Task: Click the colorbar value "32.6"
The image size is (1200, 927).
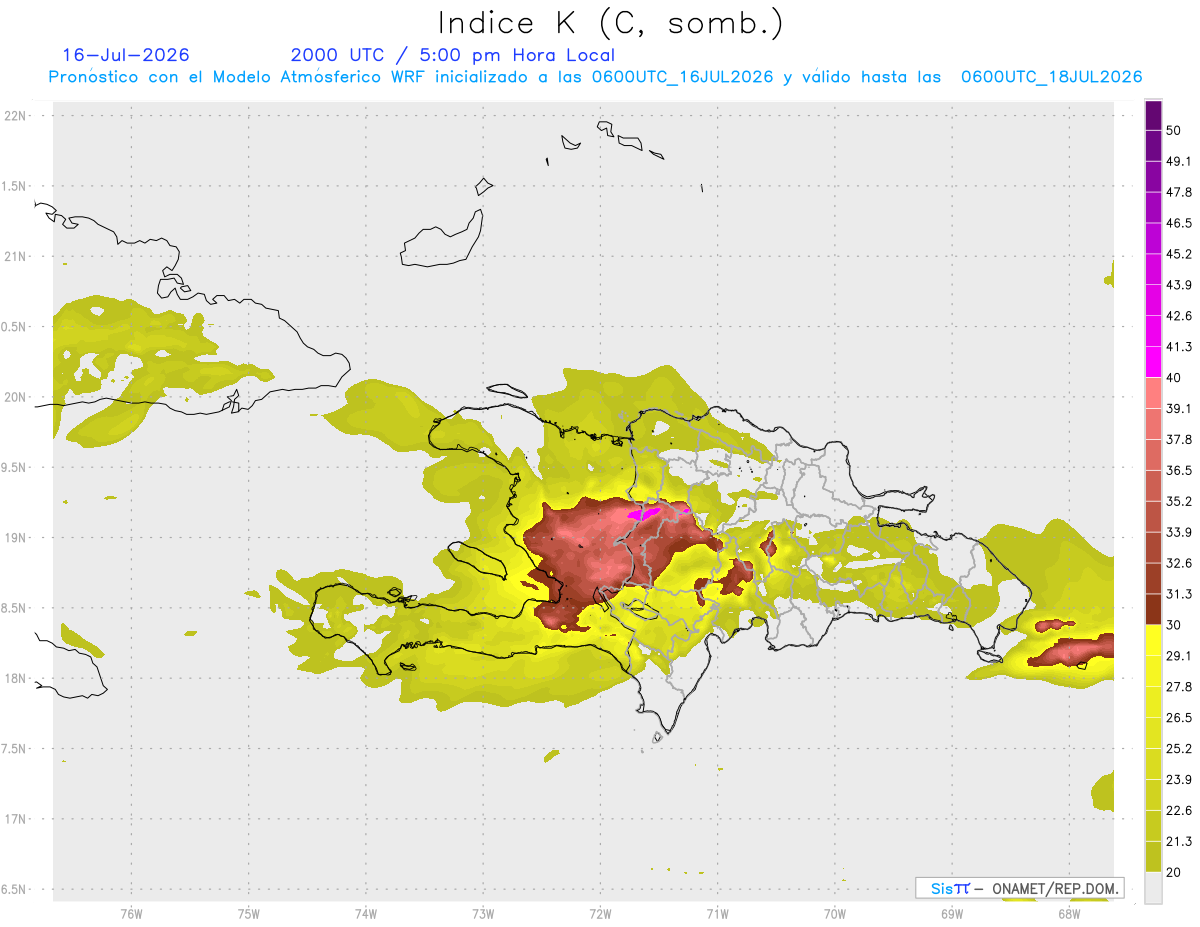Action: (1179, 563)
